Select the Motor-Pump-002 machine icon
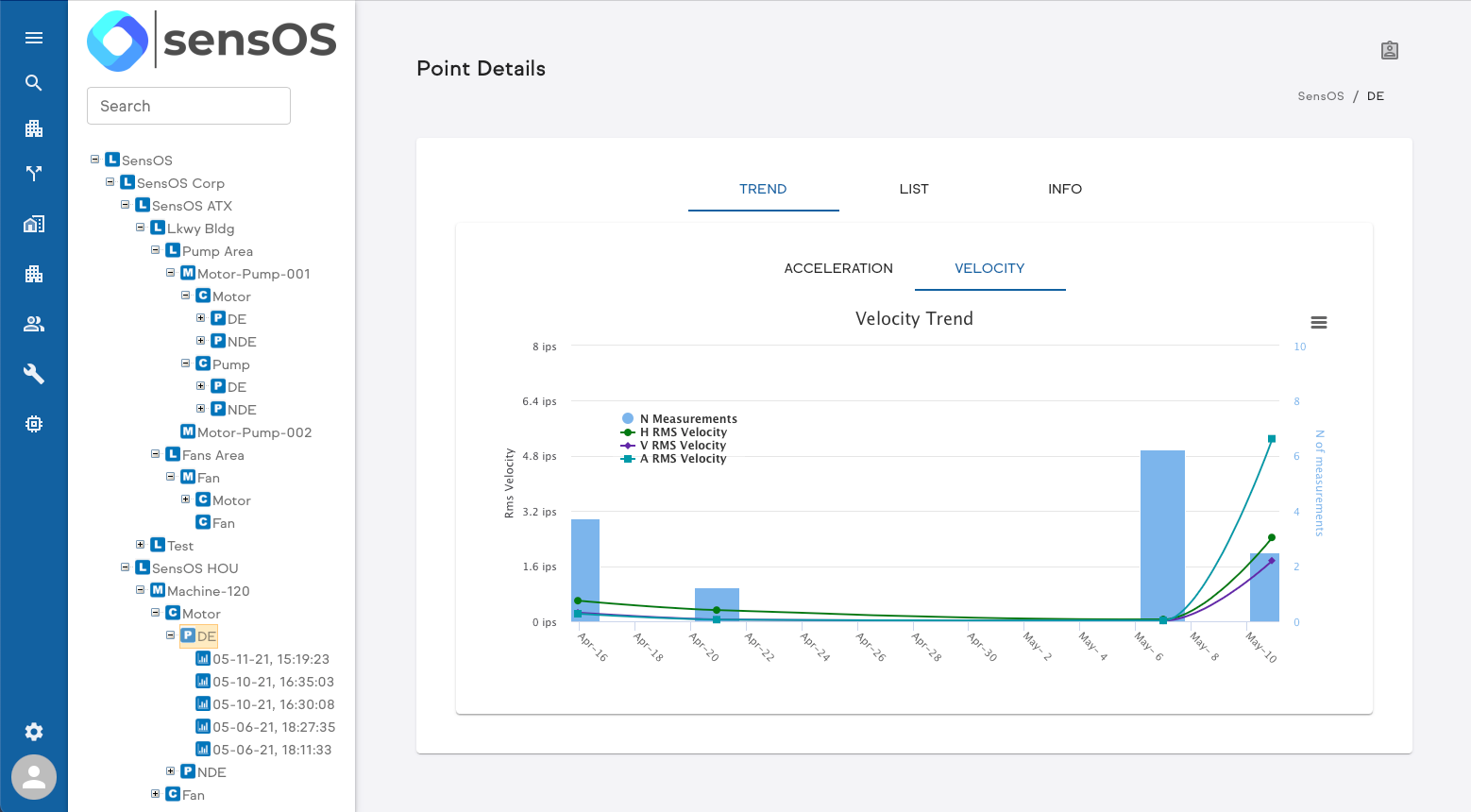 [188, 431]
